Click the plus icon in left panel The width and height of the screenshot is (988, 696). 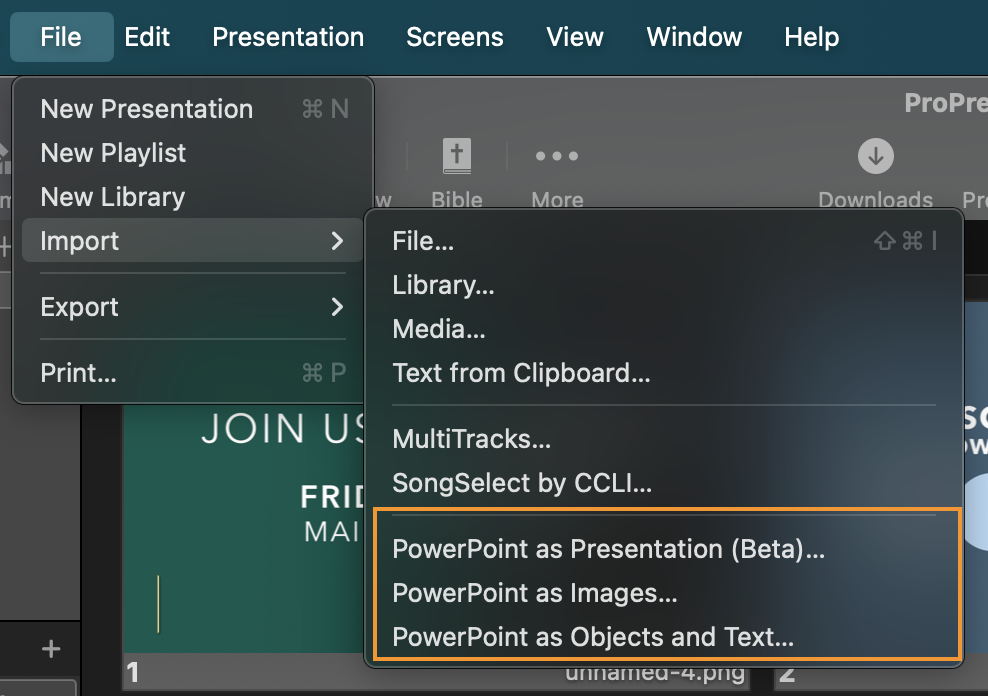(51, 650)
